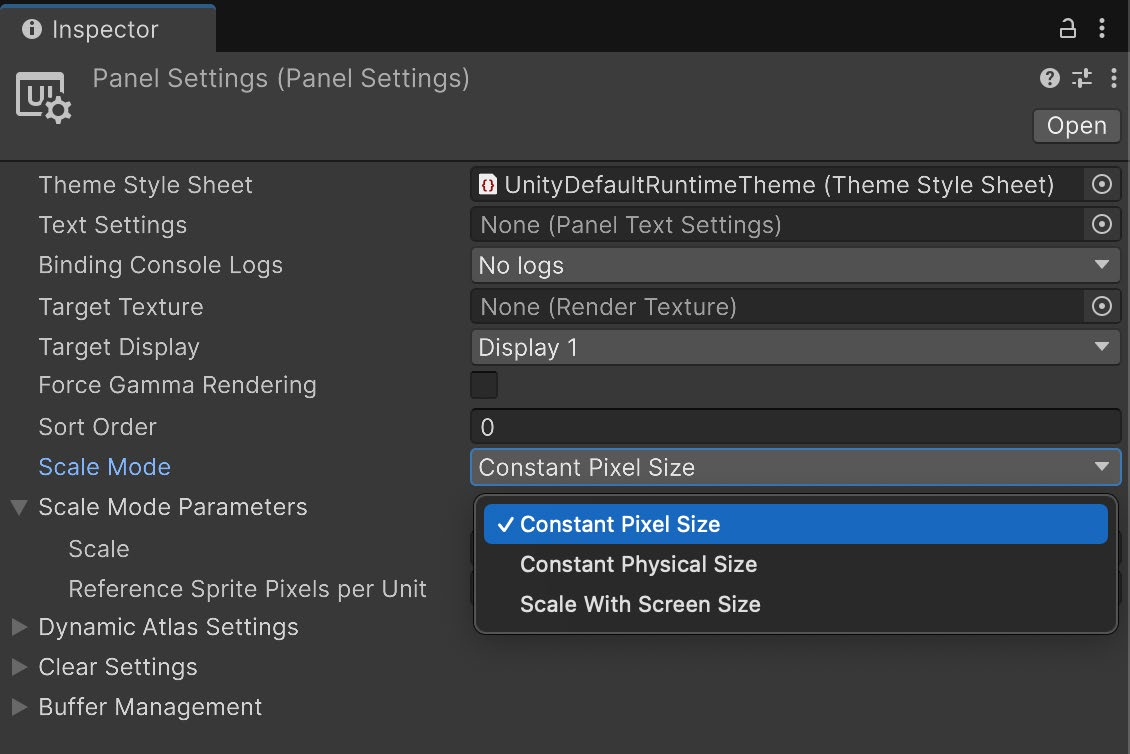
Task: Click the preset selector sliders icon
Action: [x=1082, y=78]
